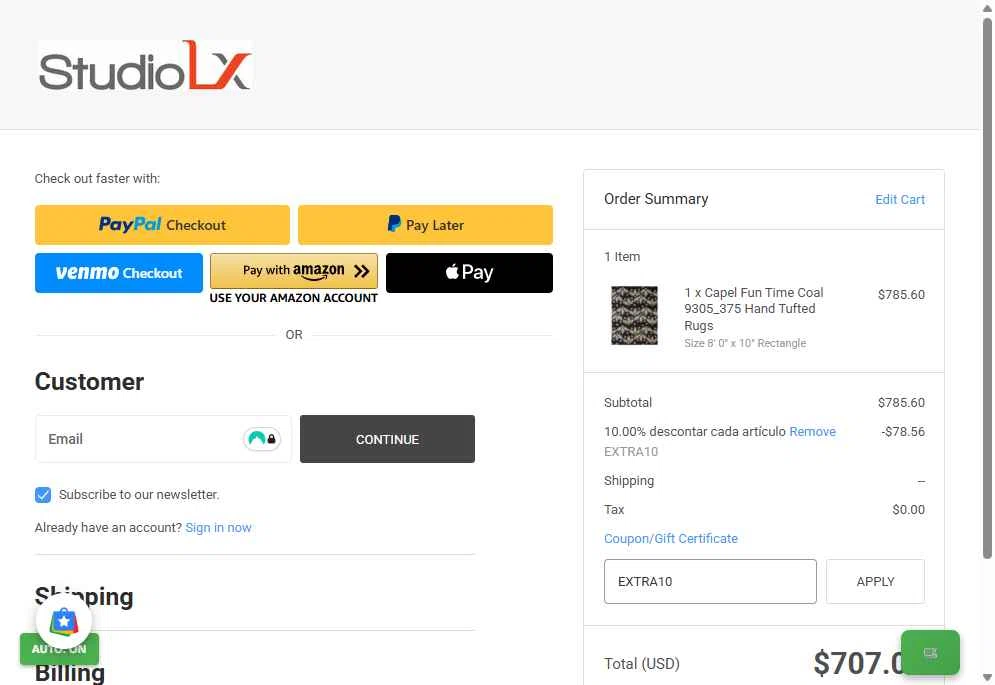Select Venmo Checkout button
Image resolution: width=995 pixels, height=685 pixels.
click(x=119, y=273)
